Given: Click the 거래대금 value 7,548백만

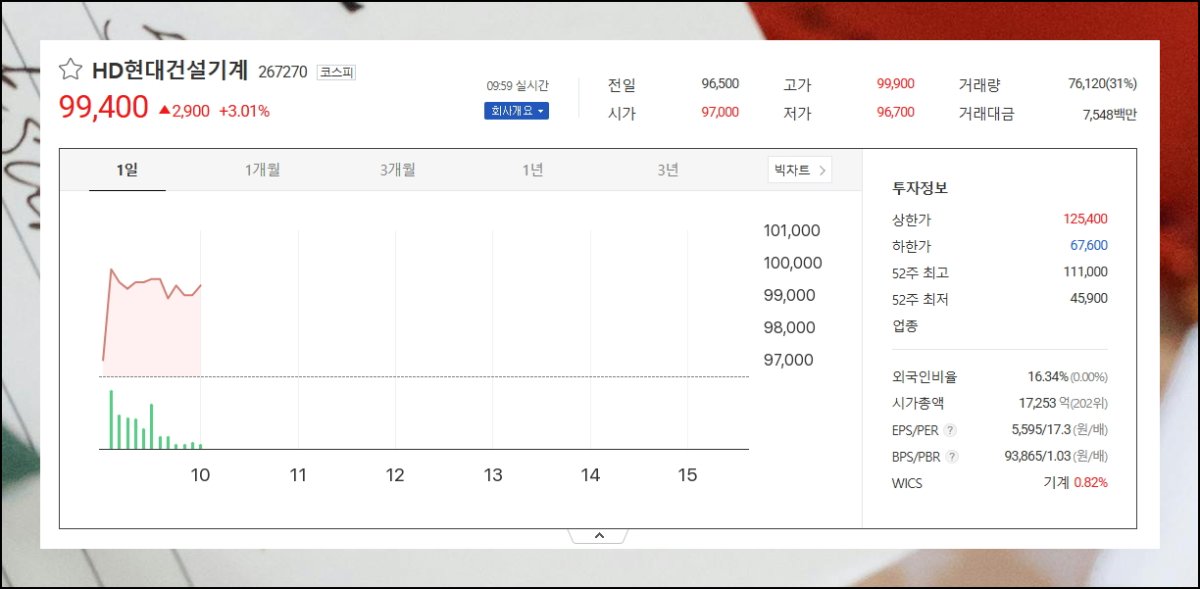Looking at the screenshot, I should [1110, 114].
